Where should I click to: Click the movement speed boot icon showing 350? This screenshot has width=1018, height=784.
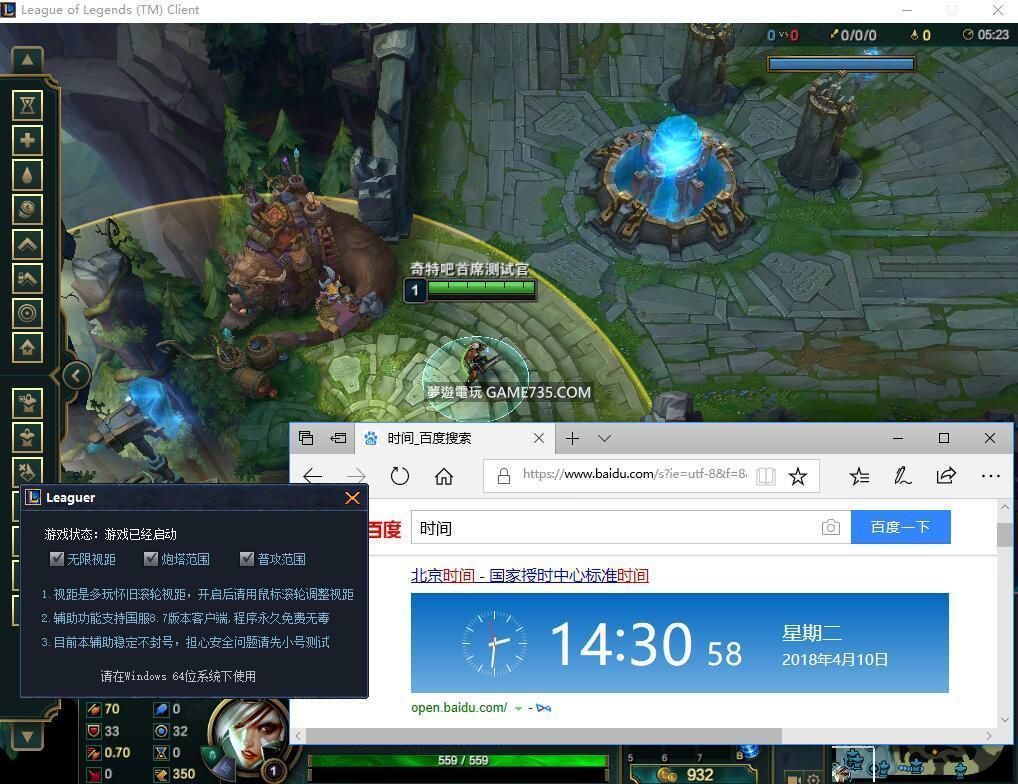(161, 774)
